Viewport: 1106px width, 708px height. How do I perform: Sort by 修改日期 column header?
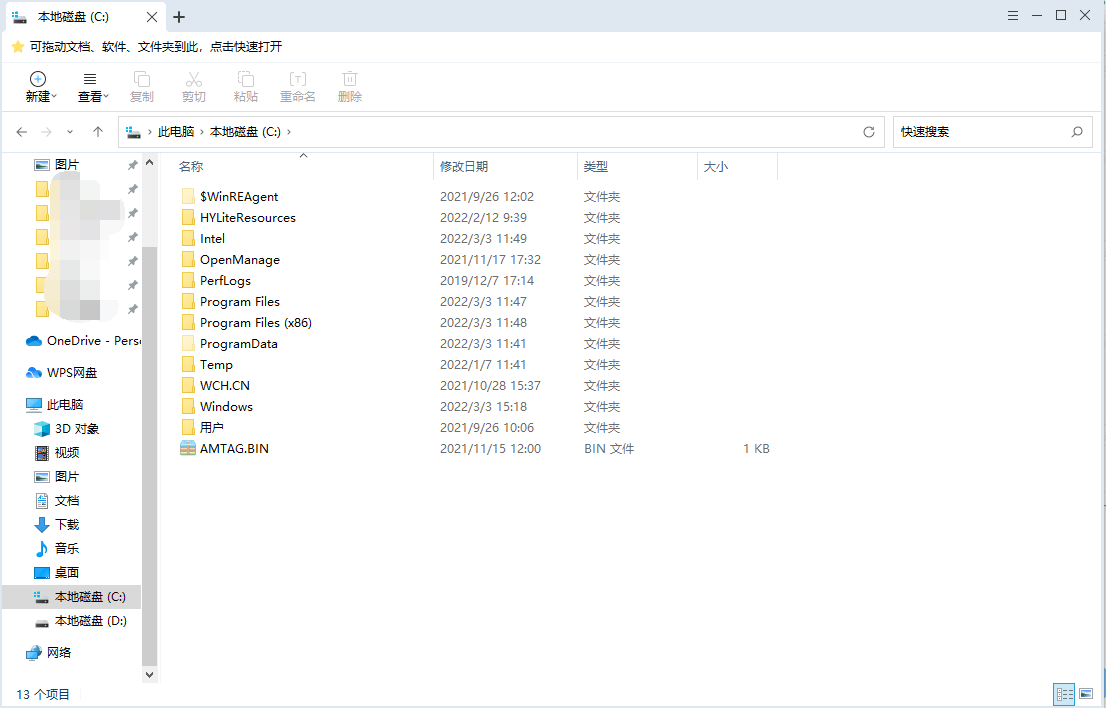(x=464, y=167)
